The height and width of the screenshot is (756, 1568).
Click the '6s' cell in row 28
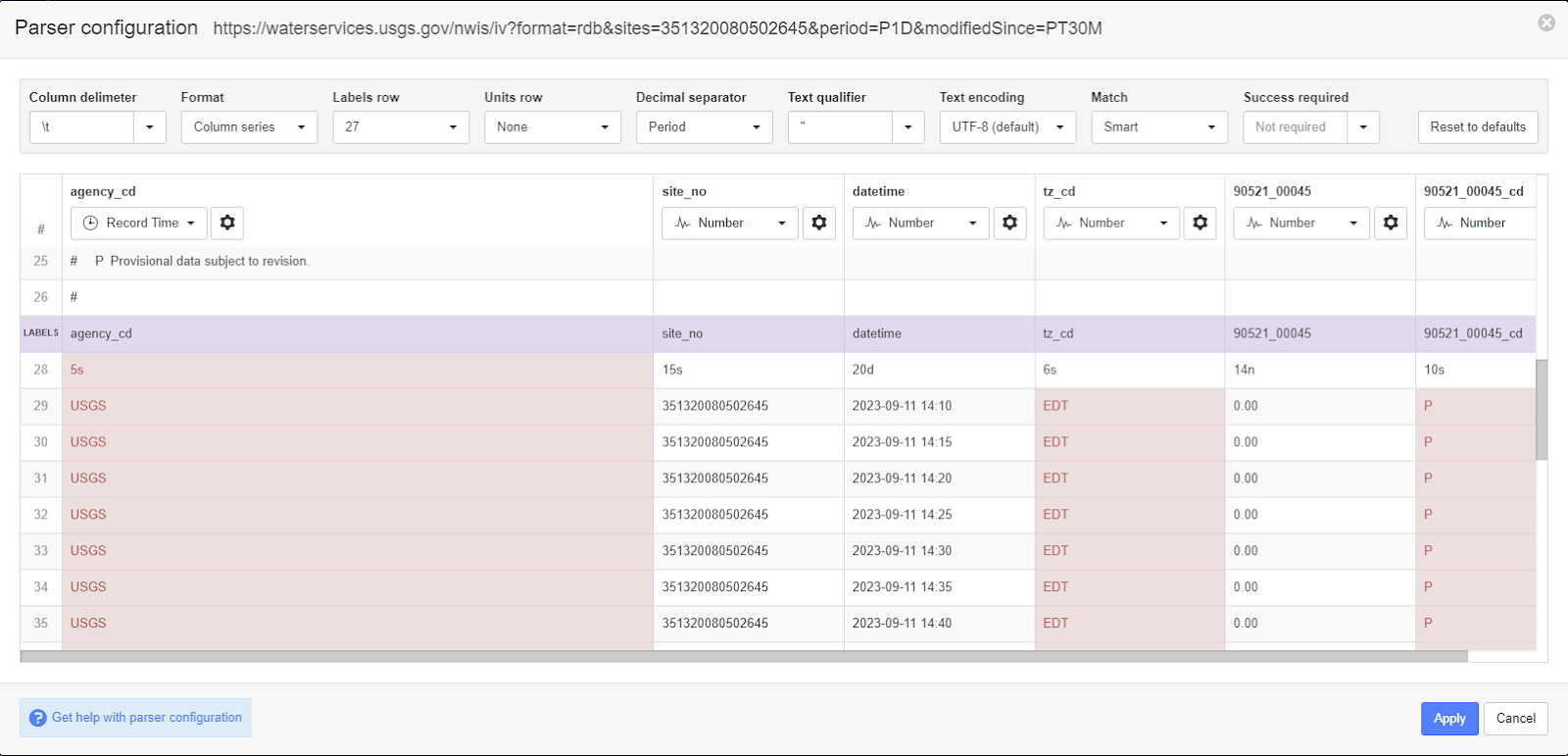click(x=1130, y=370)
